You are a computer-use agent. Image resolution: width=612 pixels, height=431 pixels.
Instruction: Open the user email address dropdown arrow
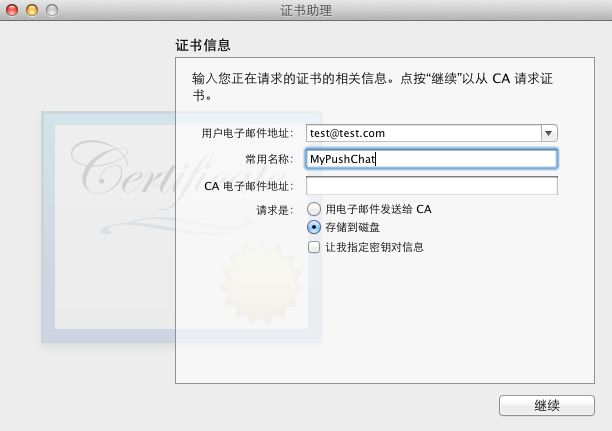click(x=549, y=133)
